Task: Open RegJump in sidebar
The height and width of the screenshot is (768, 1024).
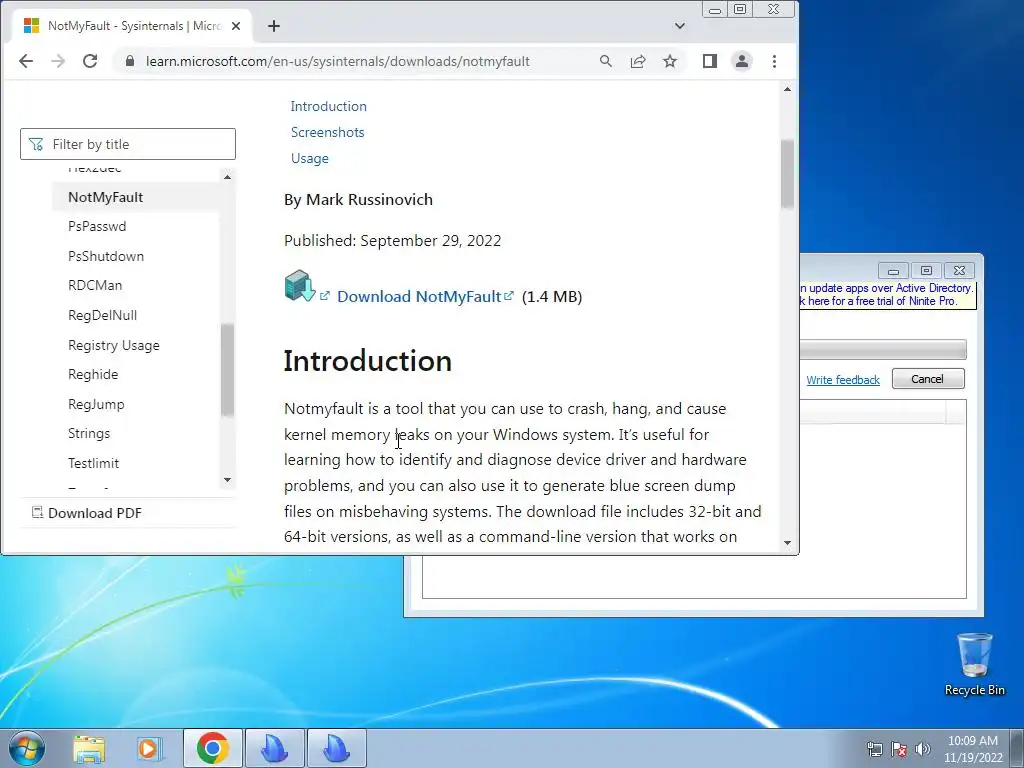Action: [x=96, y=404]
